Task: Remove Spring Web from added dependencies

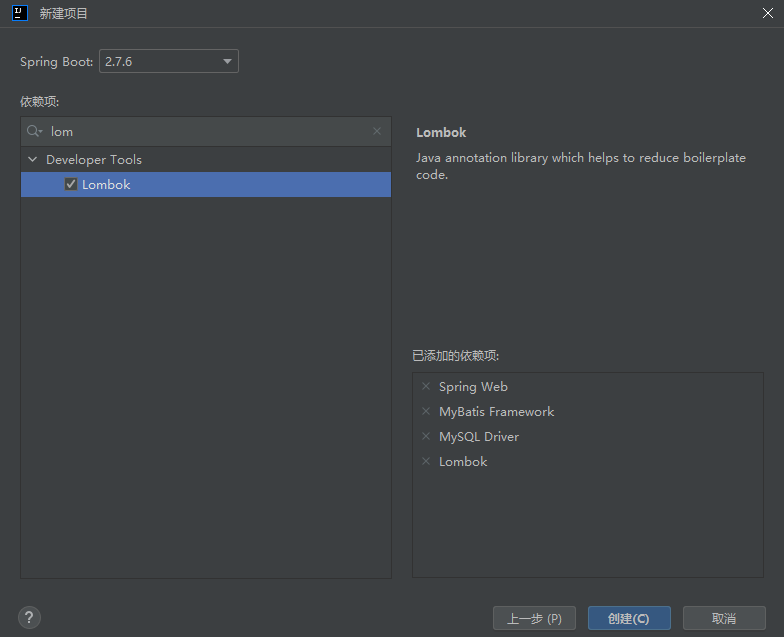Action: click(426, 386)
